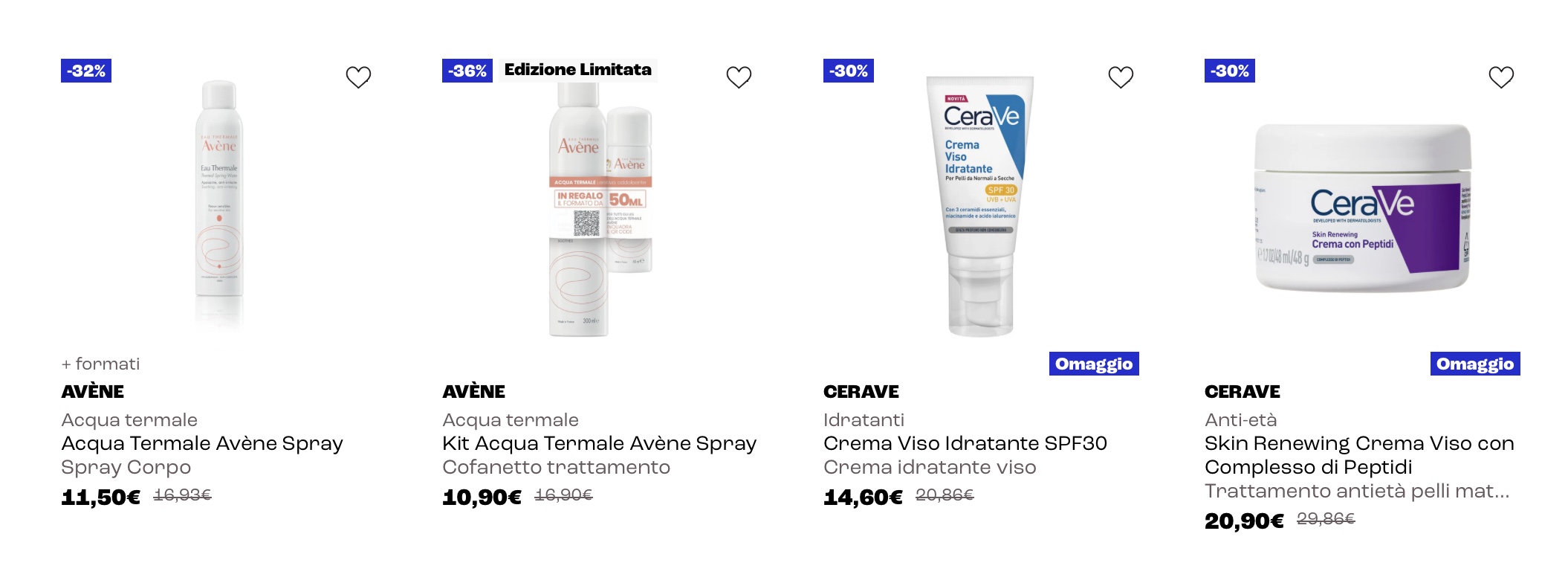
Task: Click the -36% discount badge
Action: click(467, 71)
